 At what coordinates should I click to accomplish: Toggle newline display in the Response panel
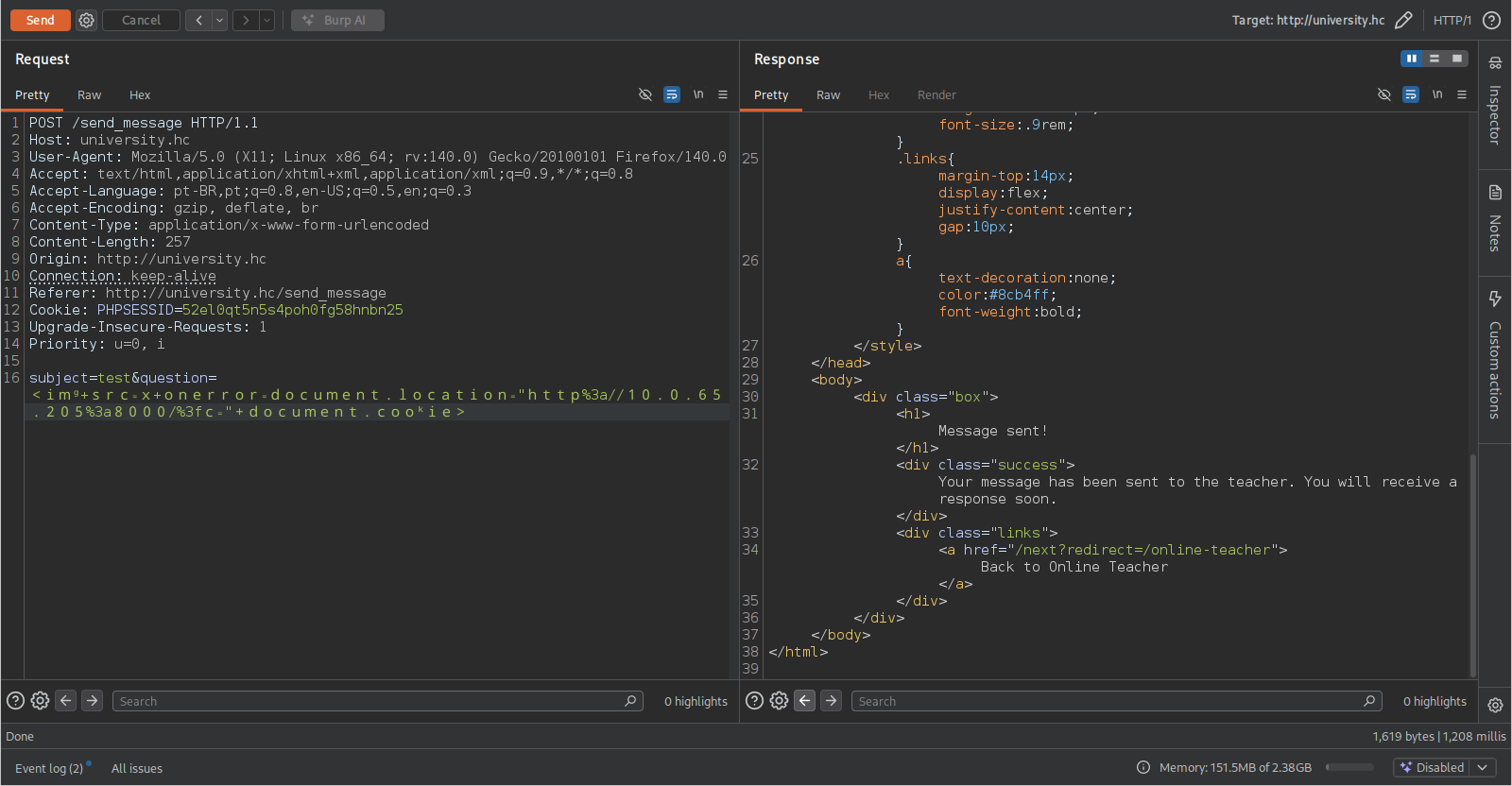coord(1437,94)
